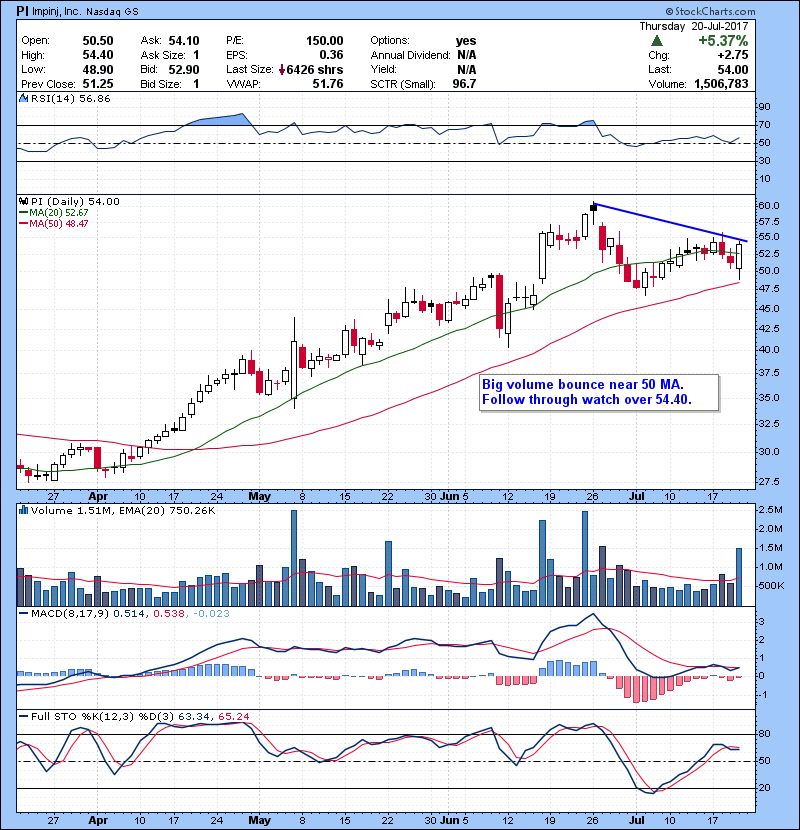The height and width of the screenshot is (830, 800).
Task: Click the 2.5M volume axis label
Action: click(x=770, y=510)
